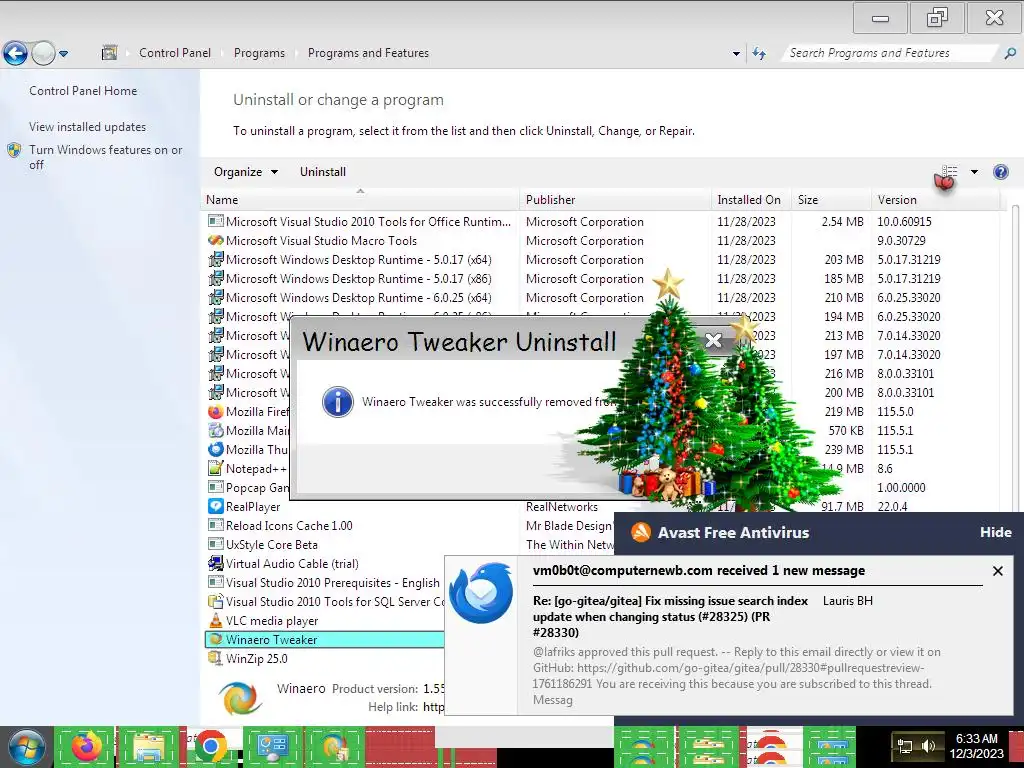Viewport: 1024px width, 768px height.
Task: Select the UxStyle Core Beta entry
Action: click(x=272, y=545)
